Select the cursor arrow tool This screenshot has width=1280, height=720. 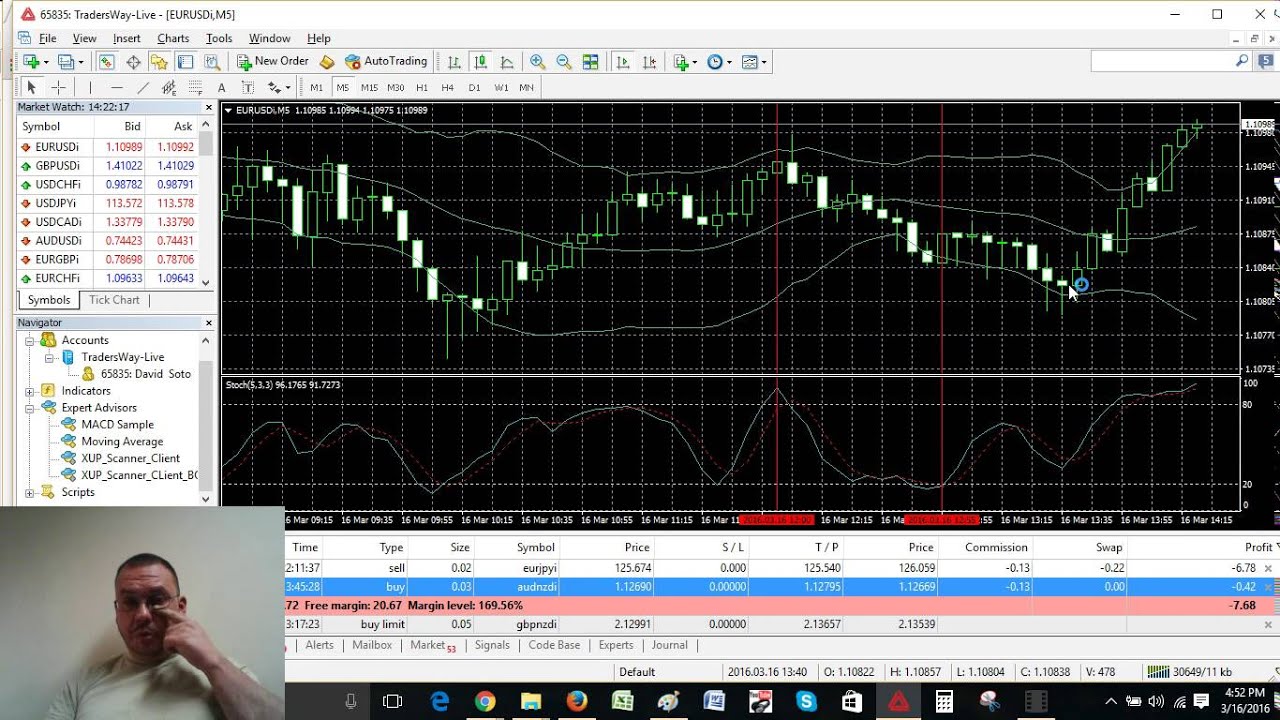[31, 87]
